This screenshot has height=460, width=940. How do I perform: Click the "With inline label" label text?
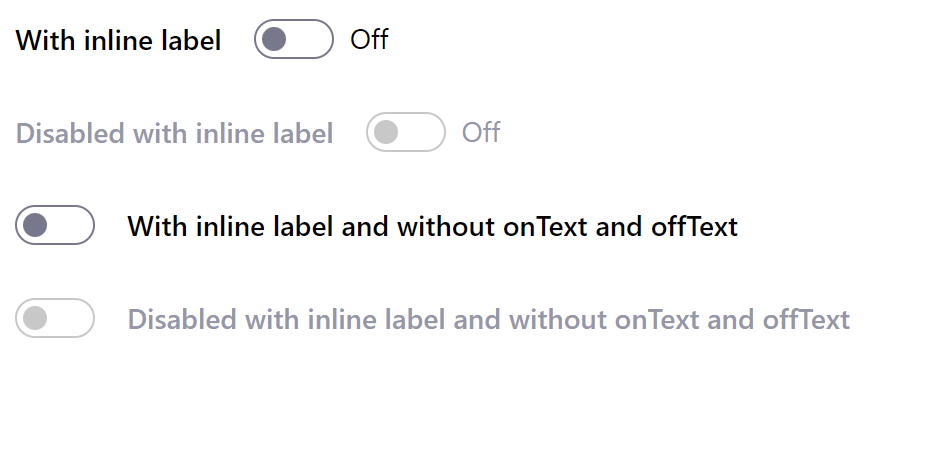(x=119, y=41)
